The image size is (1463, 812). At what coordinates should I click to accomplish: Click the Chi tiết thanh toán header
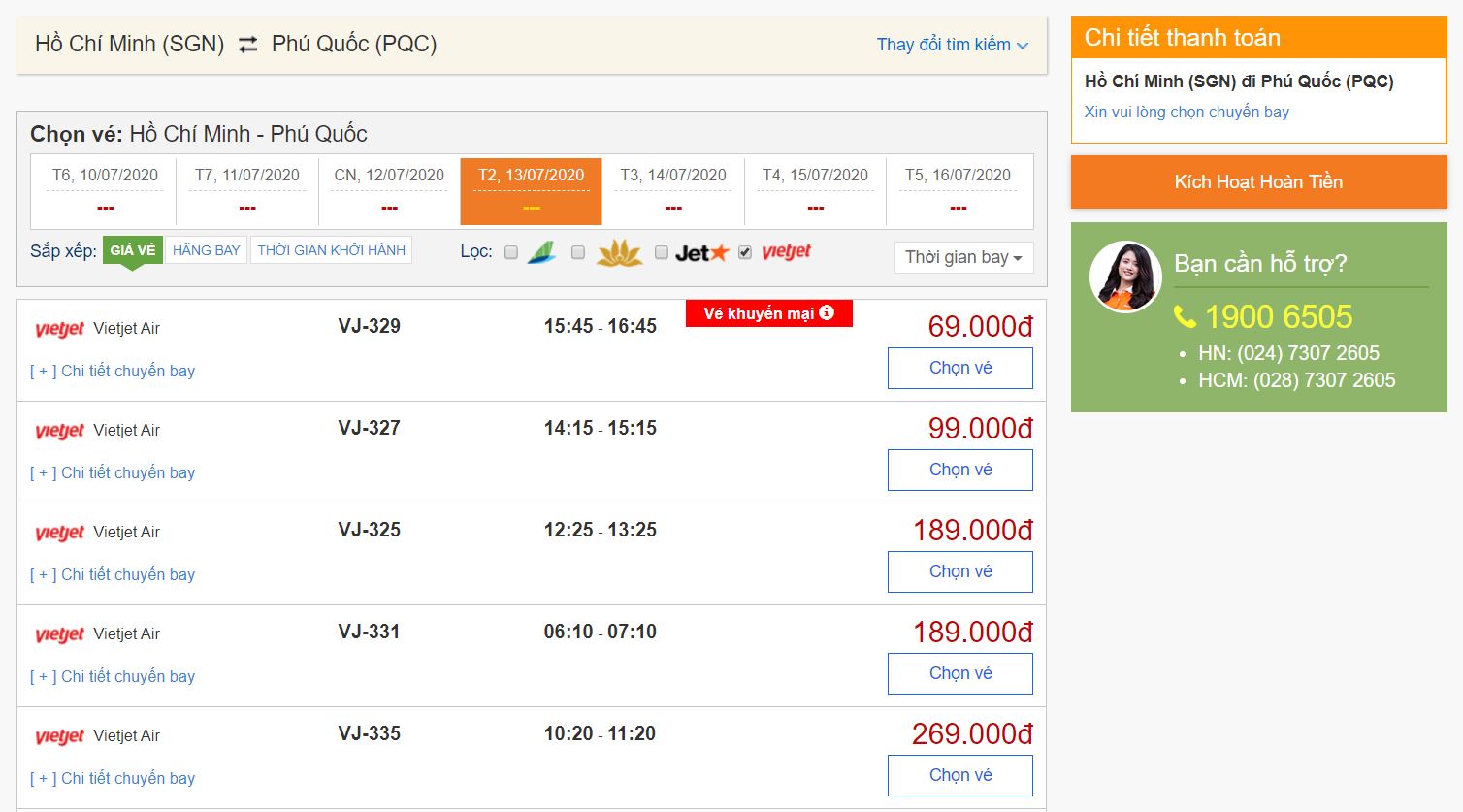(x=1259, y=37)
